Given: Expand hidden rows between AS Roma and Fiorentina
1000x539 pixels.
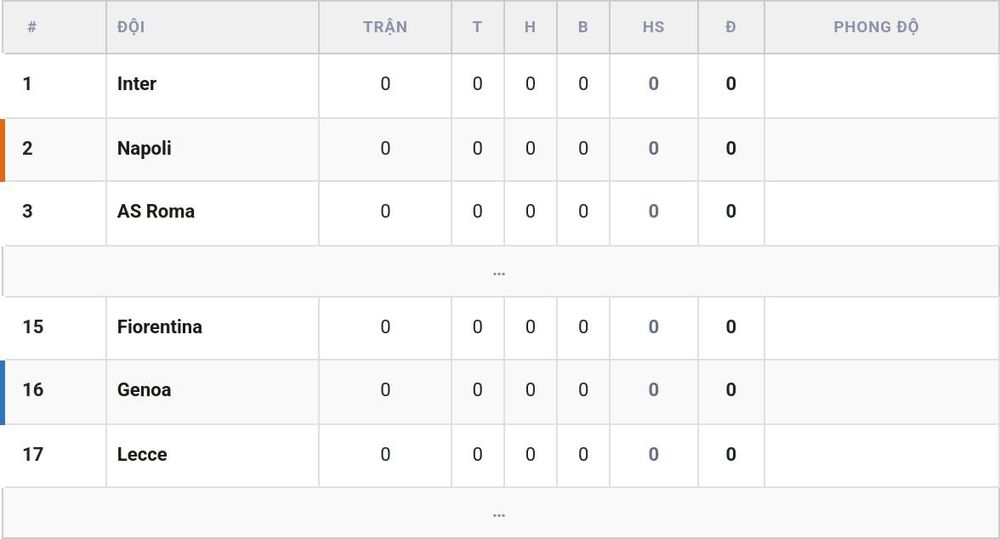Looking at the screenshot, I should click(500, 272).
